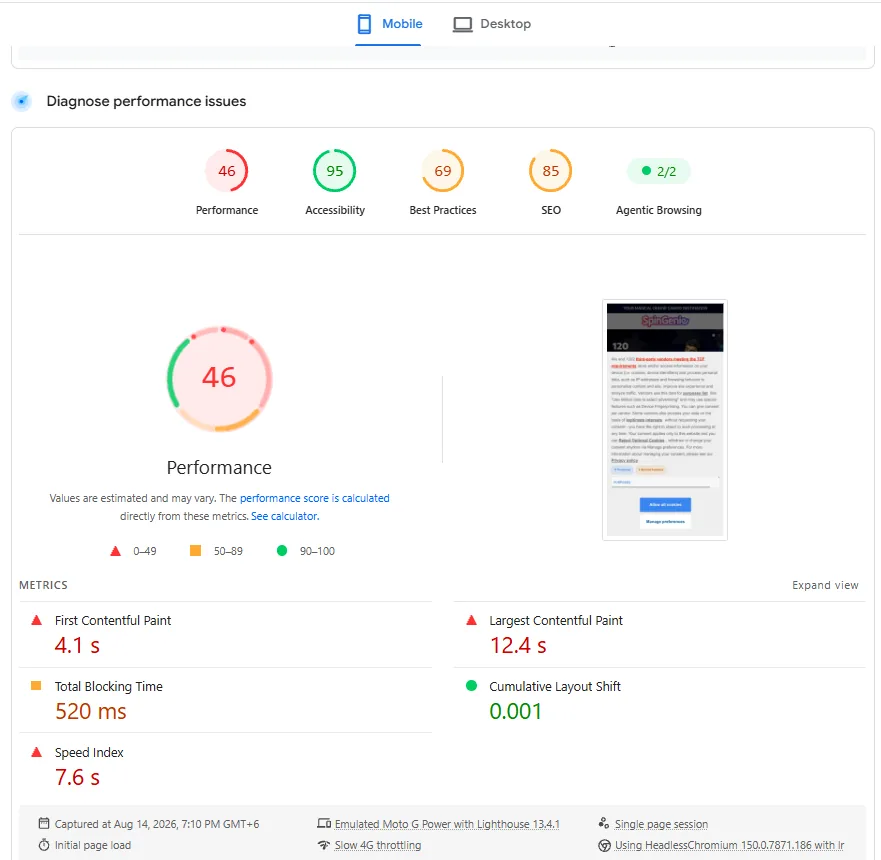Viewport: 881px width, 860px height.
Task: Click the Total Blocking Time label
Action: coord(108,686)
